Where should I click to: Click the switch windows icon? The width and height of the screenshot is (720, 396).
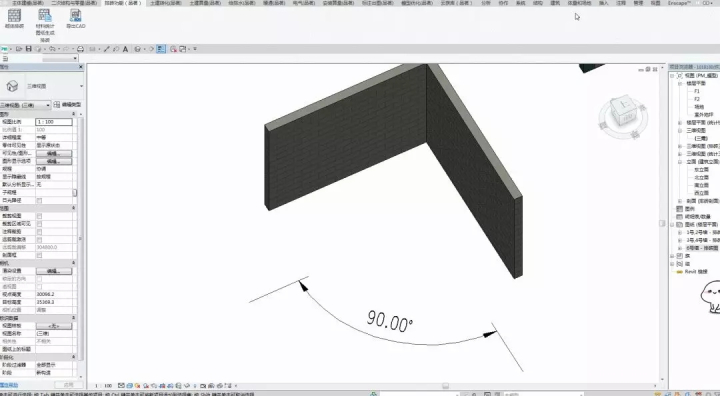click(x=183, y=49)
